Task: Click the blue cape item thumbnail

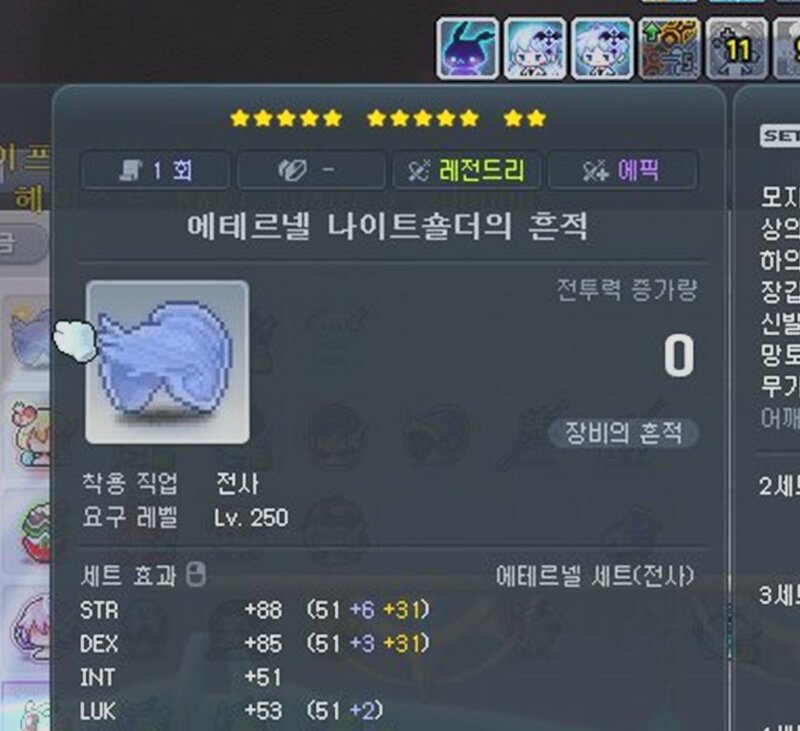Action: [167, 362]
